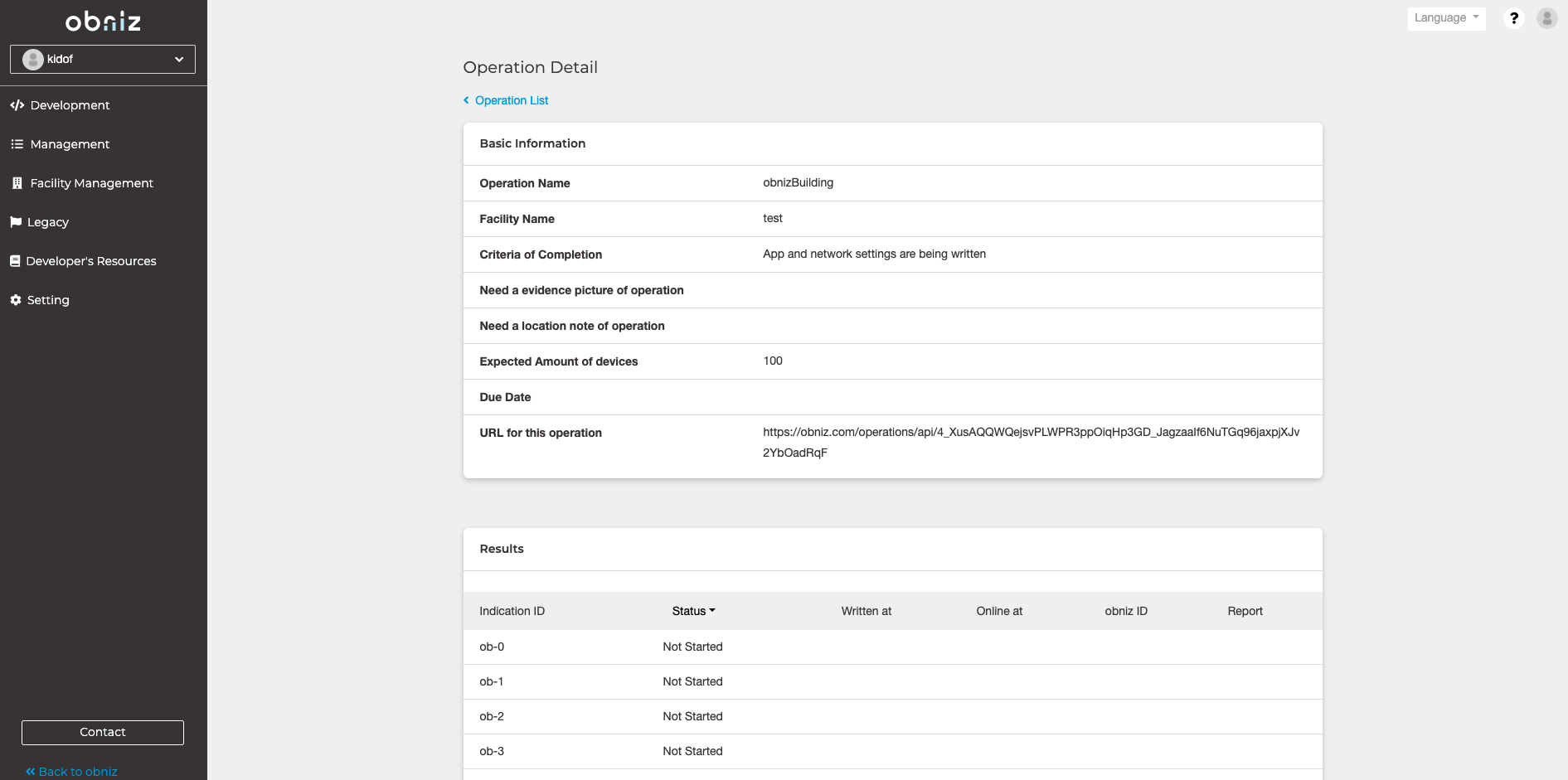Click the user profile avatar top right
The width and height of the screenshot is (1568, 780).
[x=1546, y=18]
